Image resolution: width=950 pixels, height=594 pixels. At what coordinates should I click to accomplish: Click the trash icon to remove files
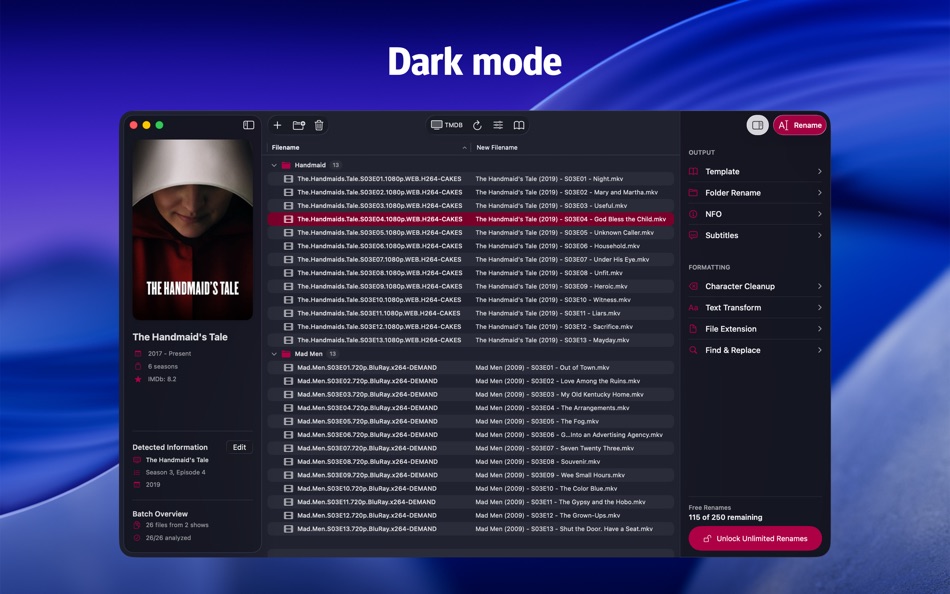click(318, 125)
